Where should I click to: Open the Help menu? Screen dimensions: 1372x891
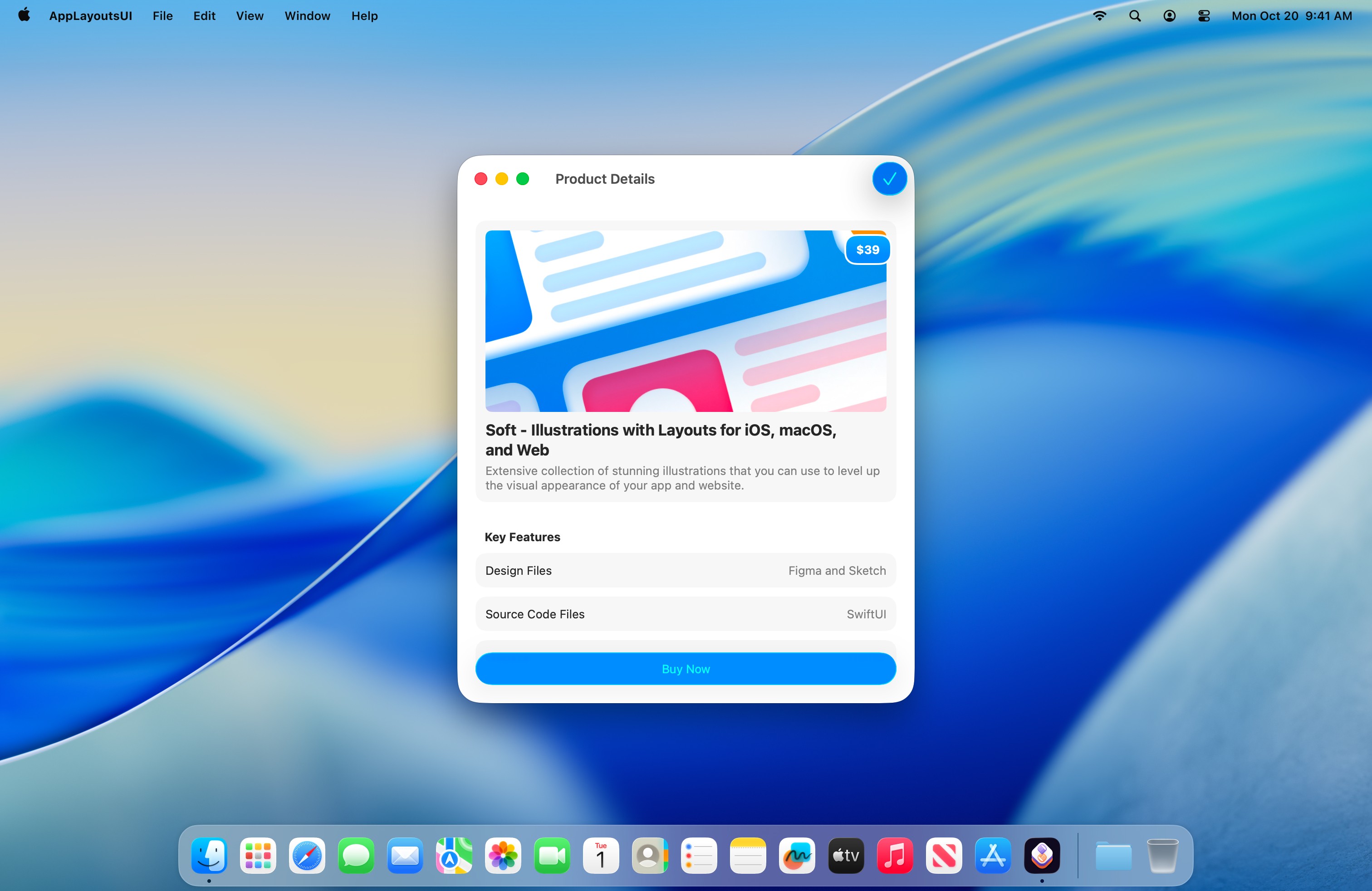(x=364, y=15)
